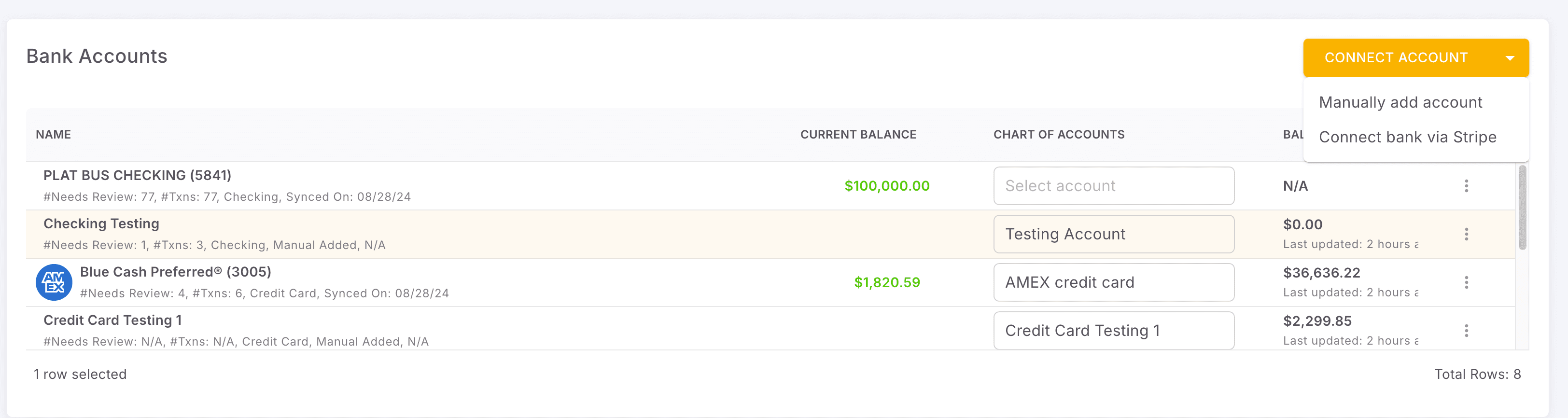The width and height of the screenshot is (1568, 418).
Task: Click the AMEX credit card account field
Action: [x=1114, y=282]
